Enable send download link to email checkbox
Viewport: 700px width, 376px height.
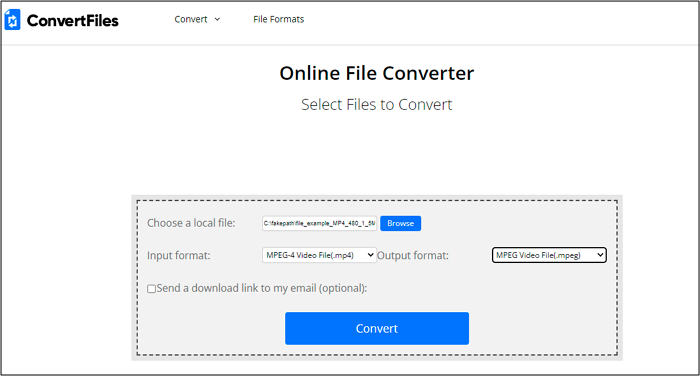coord(152,288)
